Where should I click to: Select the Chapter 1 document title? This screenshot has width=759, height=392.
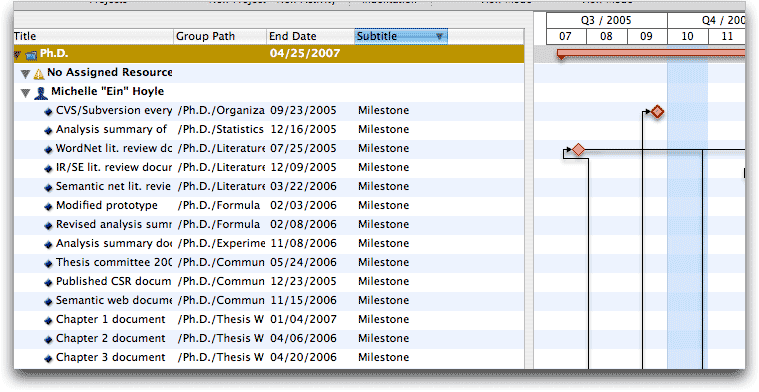point(110,319)
